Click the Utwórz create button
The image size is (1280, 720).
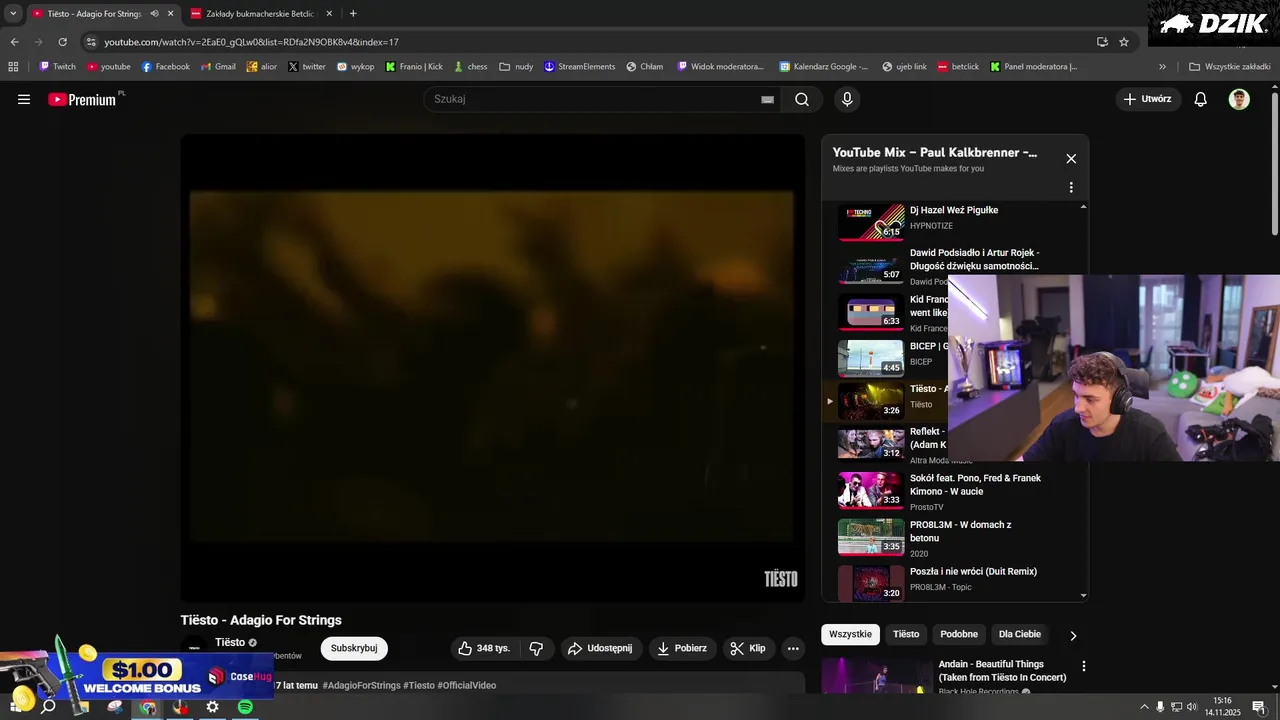[x=1147, y=99]
